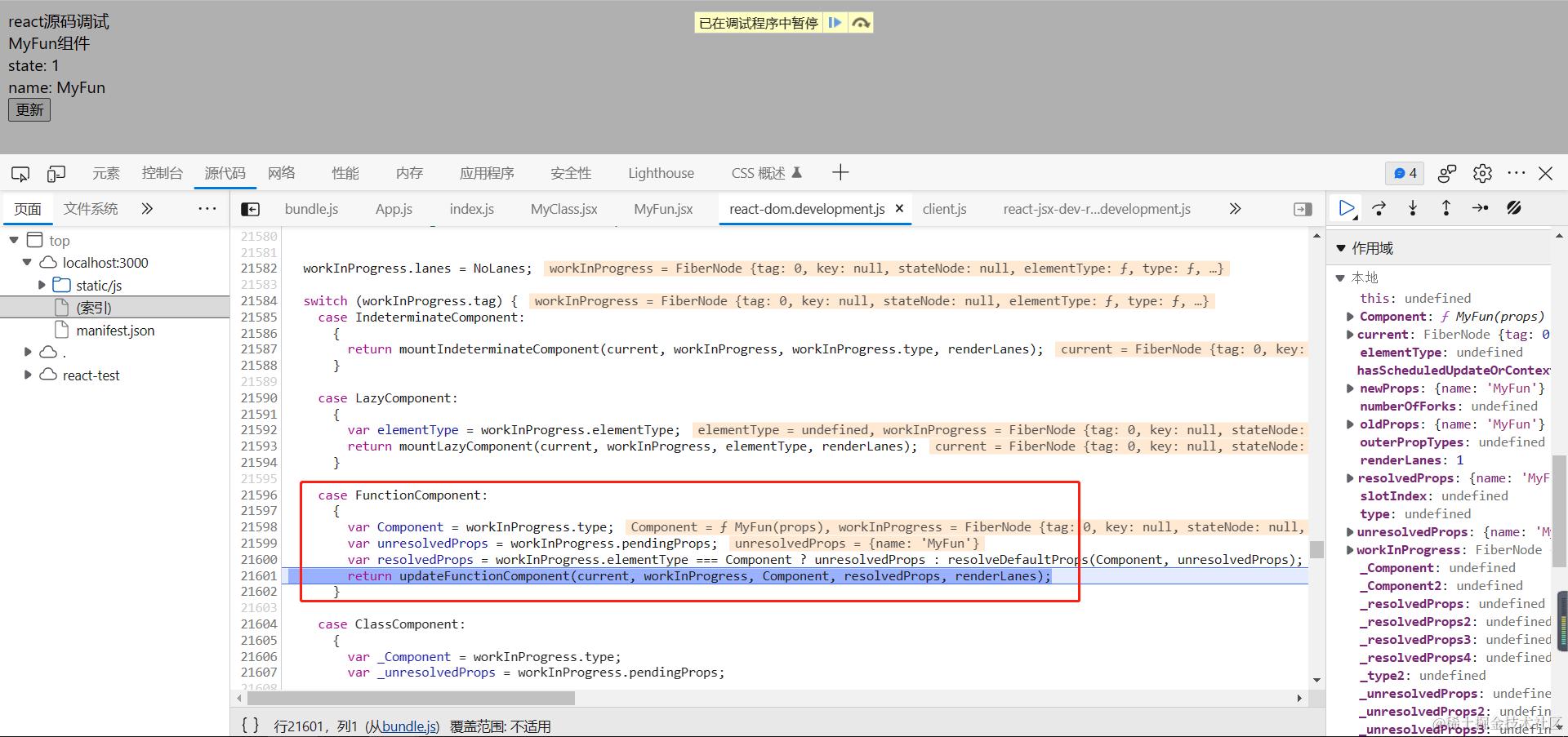The width and height of the screenshot is (1568, 737).
Task: Resume script execution in paused overlay
Action: point(835,23)
